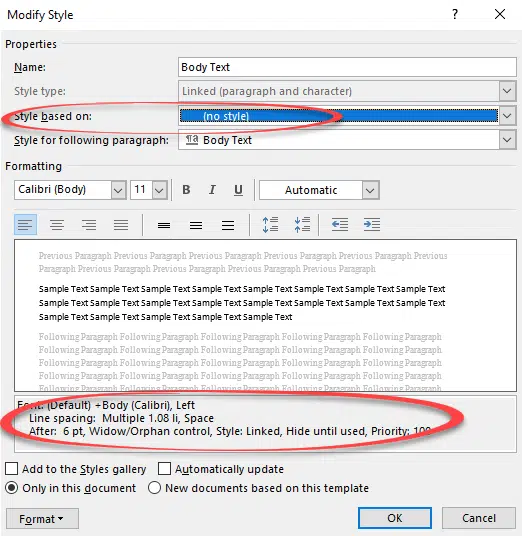Apply double line spacing icon

point(228,225)
